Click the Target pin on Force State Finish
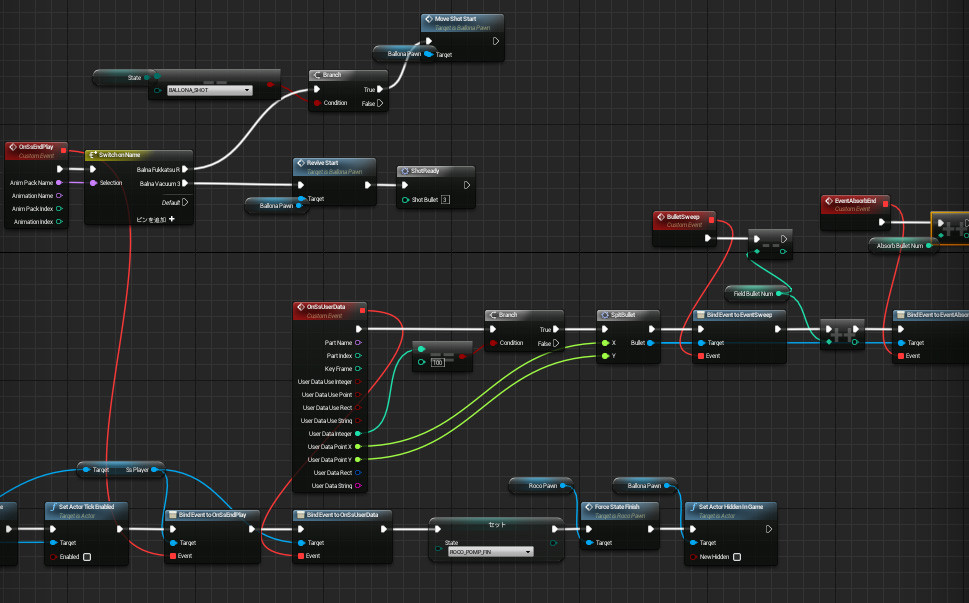Viewport: 969px width, 603px height. pos(590,542)
